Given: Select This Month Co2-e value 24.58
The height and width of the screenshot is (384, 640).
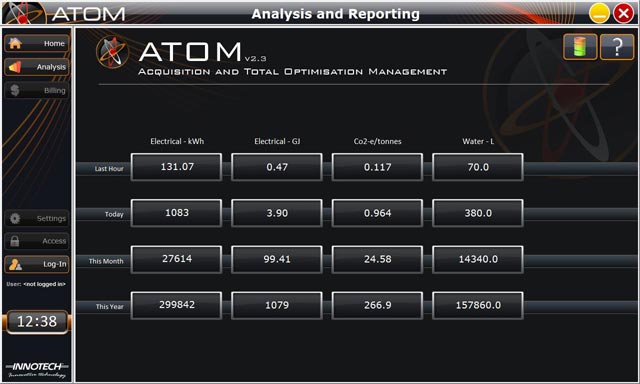Looking at the screenshot, I should pos(377,259).
